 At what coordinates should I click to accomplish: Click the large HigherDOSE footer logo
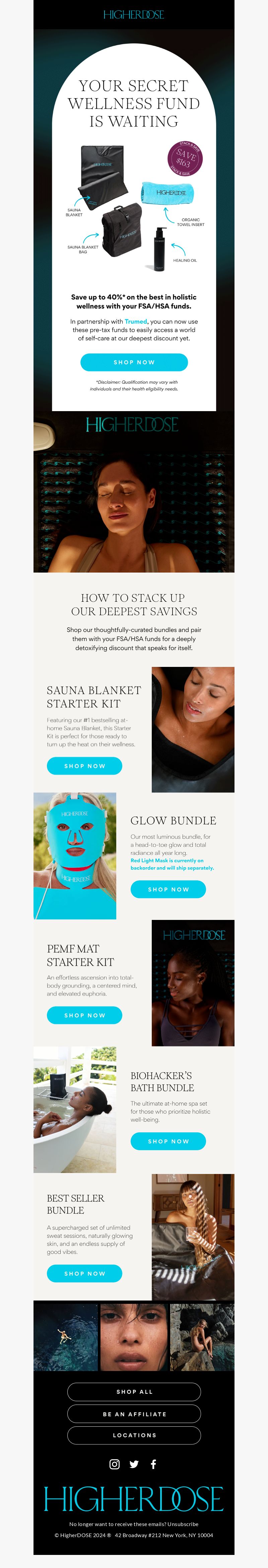pos(134,1499)
